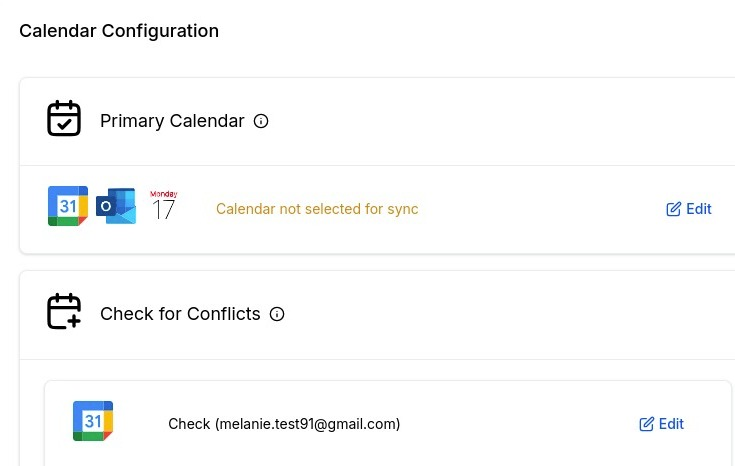Click Google Calendar icon beside melanie.test91 account
This screenshot has height=466, width=735.
tap(93, 421)
